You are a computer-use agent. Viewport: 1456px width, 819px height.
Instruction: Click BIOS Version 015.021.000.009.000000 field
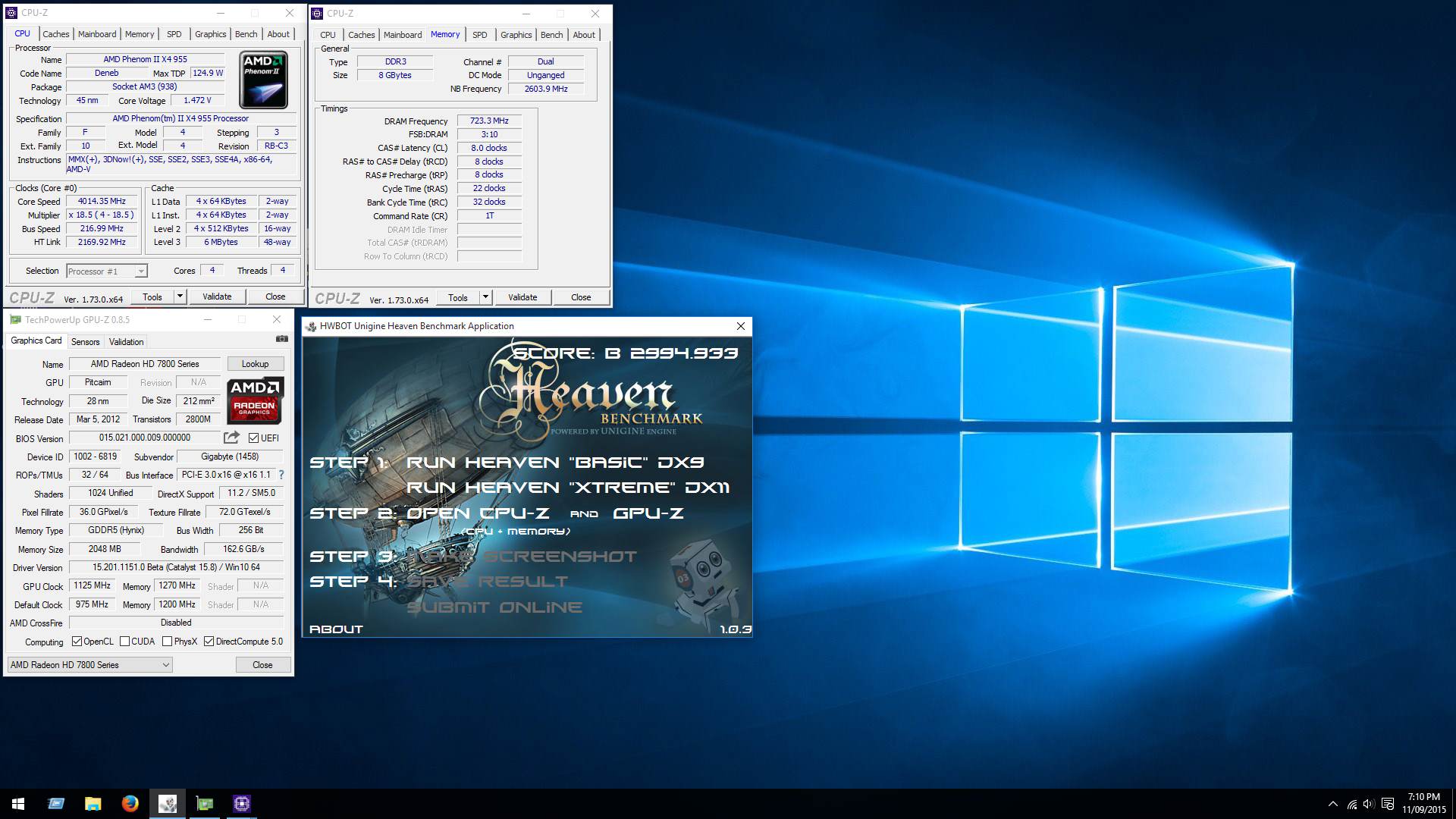145,438
